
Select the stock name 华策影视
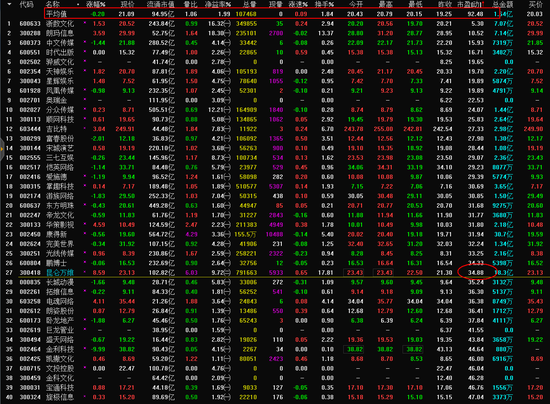click(60, 225)
